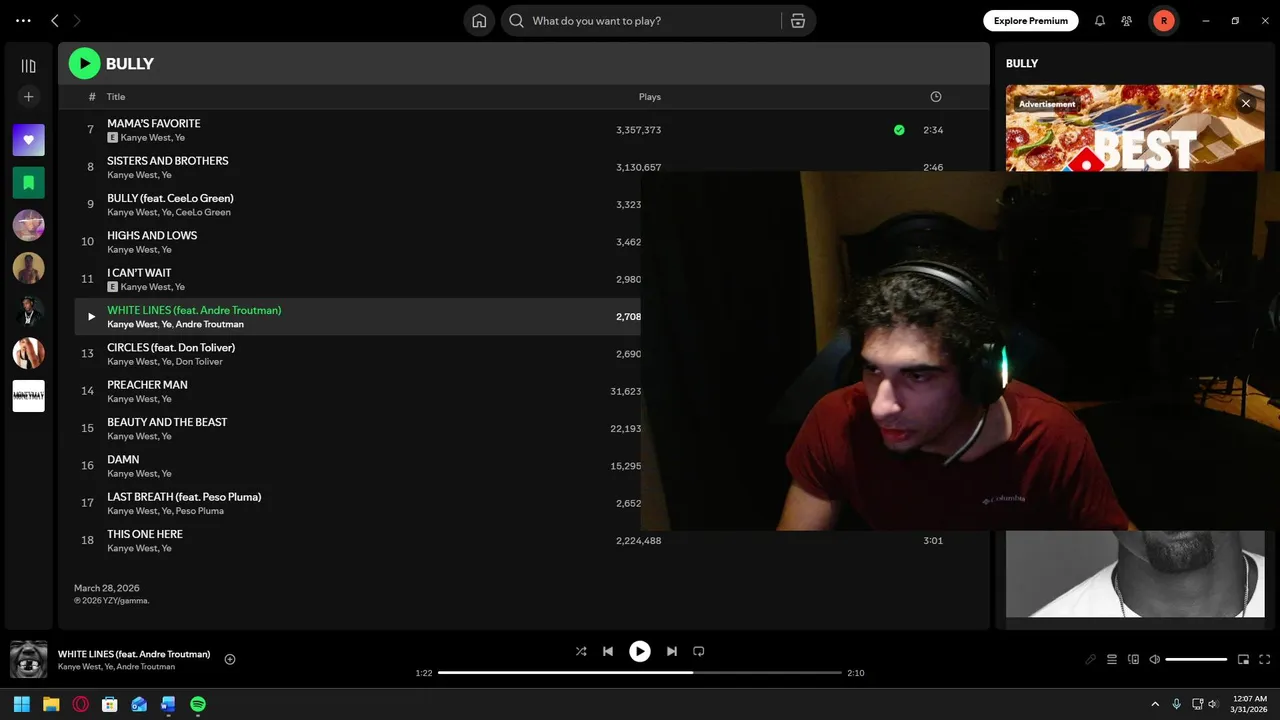The width and height of the screenshot is (1280, 720).
Task: Go back with the left arrow
Action: point(55,20)
